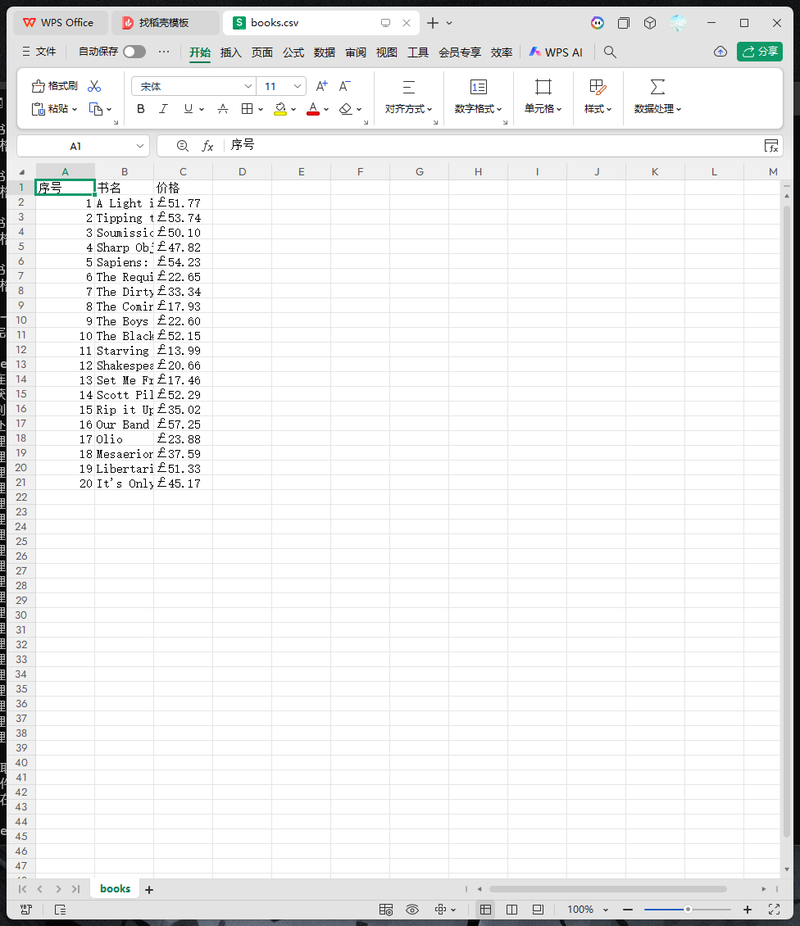The height and width of the screenshot is (926, 800).
Task: Click the Copy icon in ribbon
Action: click(x=95, y=109)
